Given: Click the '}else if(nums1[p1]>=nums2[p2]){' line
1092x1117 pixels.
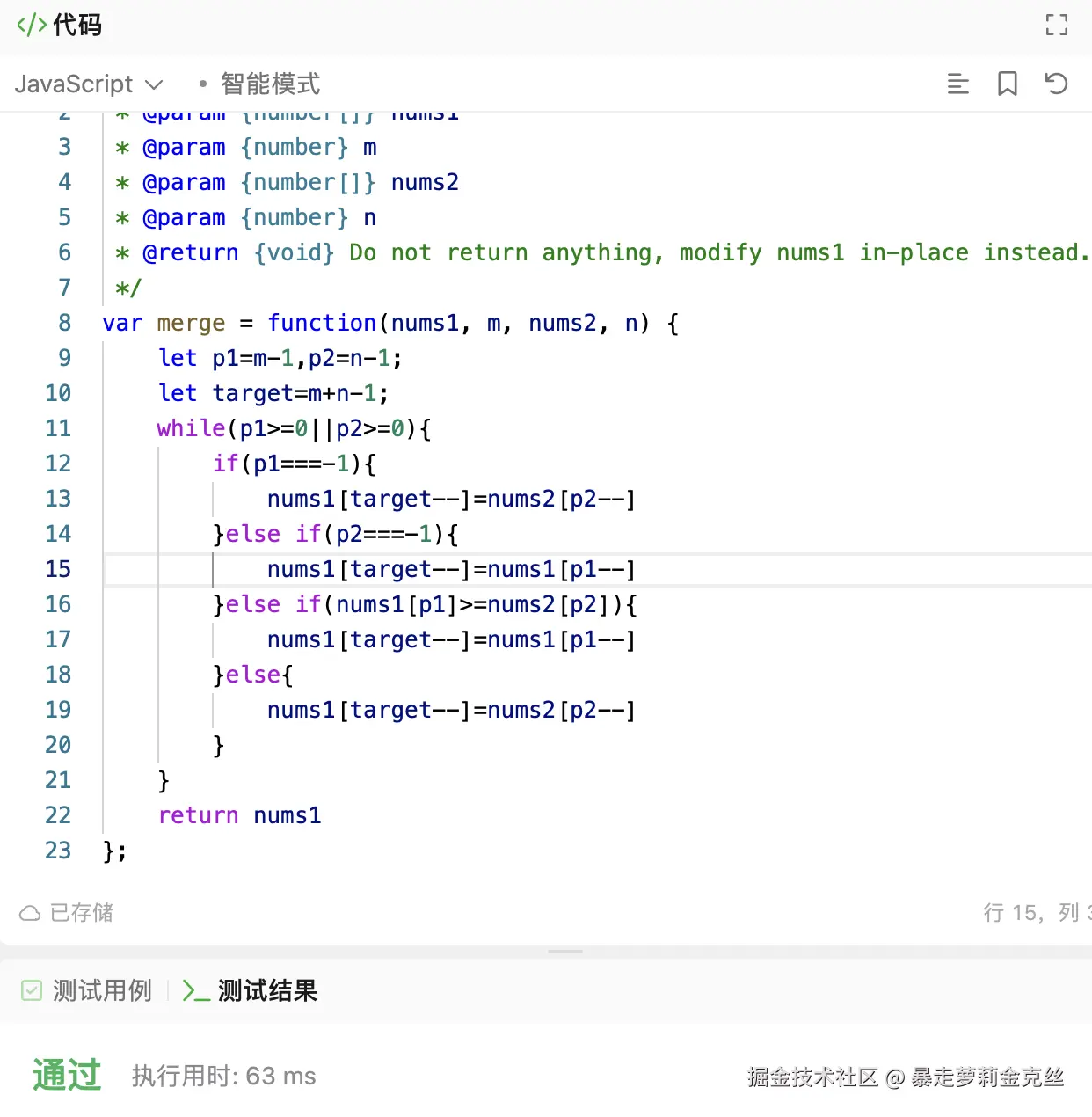Looking at the screenshot, I should (426, 604).
